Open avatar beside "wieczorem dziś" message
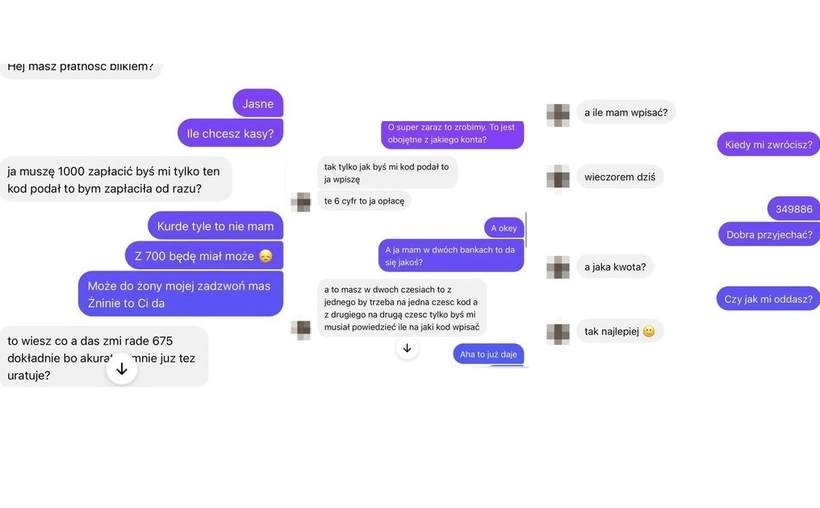 pos(558,177)
